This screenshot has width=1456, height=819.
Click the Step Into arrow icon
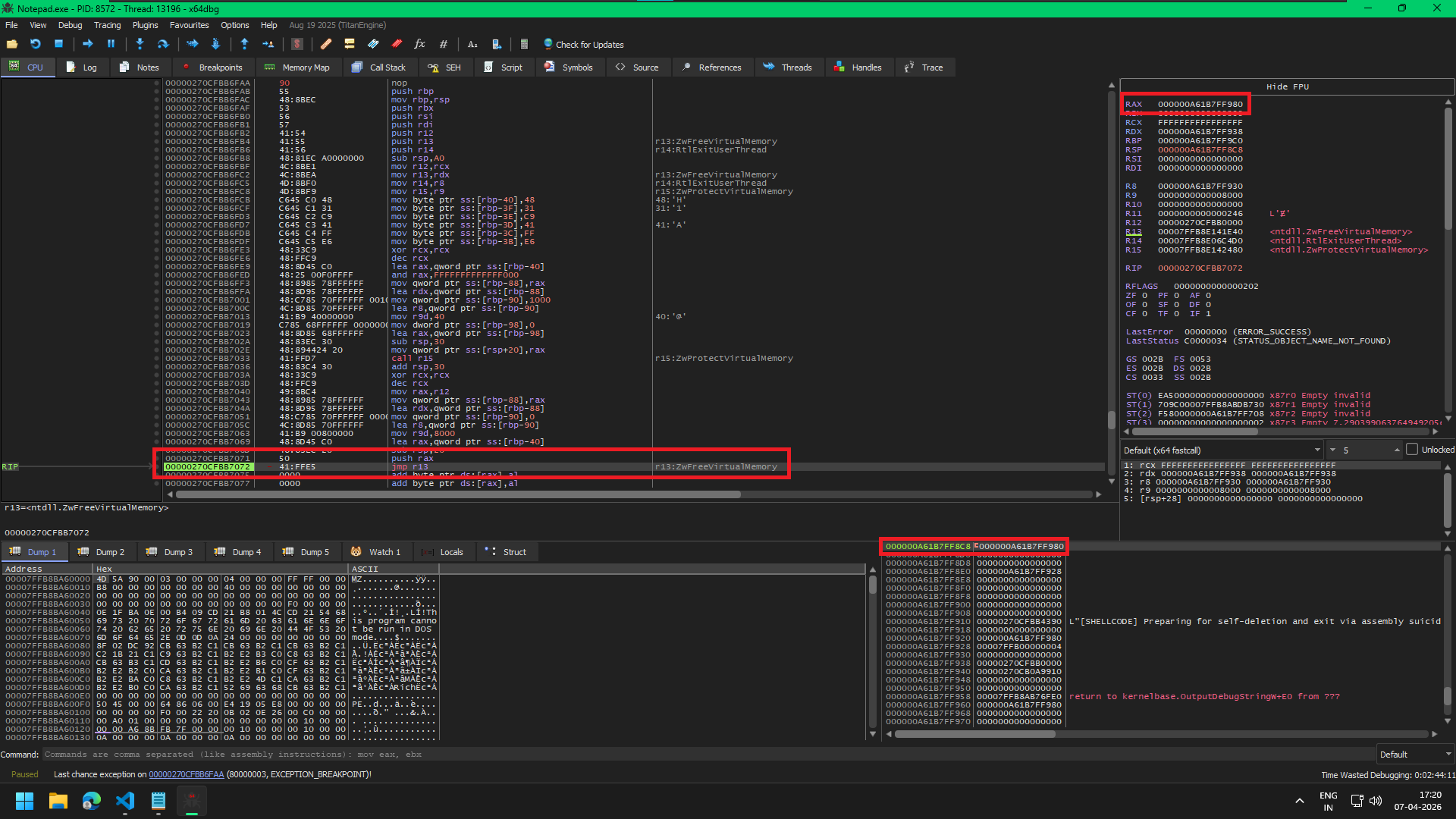pos(140,44)
